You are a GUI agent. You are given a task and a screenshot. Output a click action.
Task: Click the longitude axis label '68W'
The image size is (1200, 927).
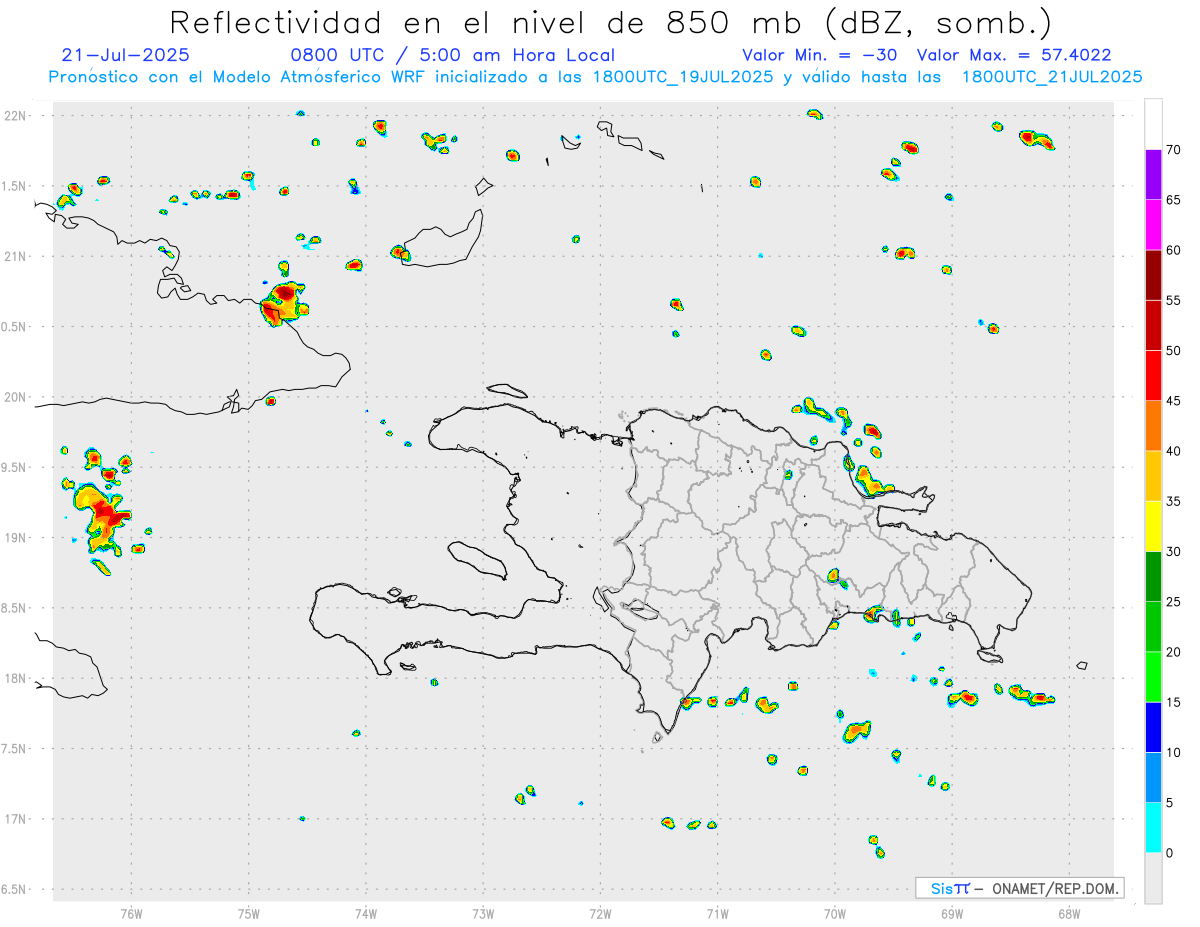coord(1069,912)
